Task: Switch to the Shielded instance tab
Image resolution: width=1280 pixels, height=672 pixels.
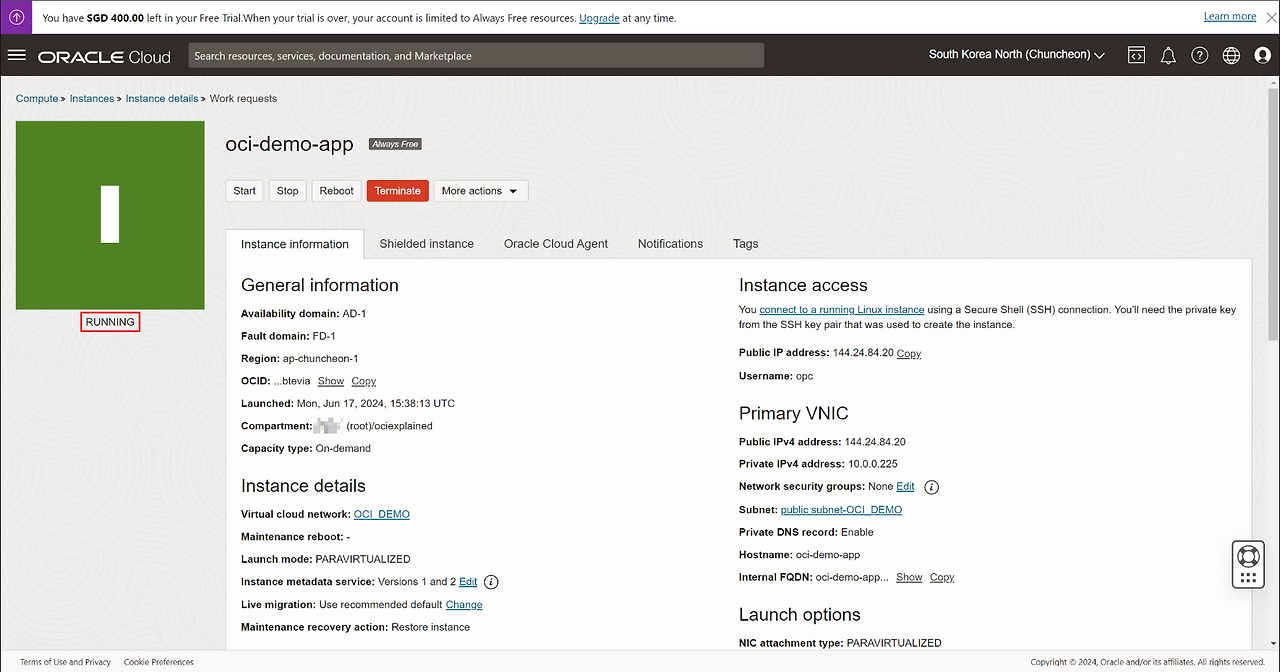Action: (426, 244)
